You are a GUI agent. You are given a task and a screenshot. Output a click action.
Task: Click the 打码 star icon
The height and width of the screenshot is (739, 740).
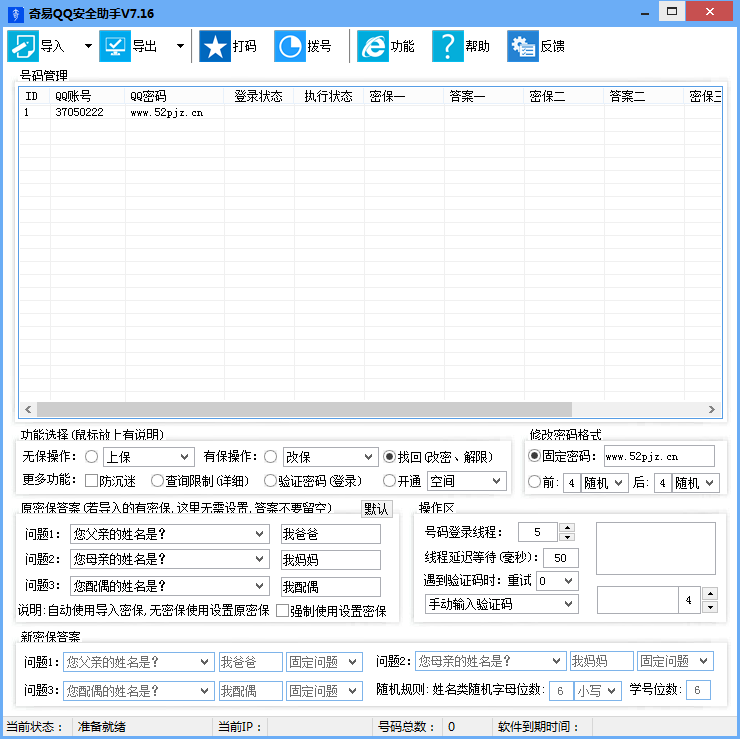pyautogui.click(x=215, y=46)
